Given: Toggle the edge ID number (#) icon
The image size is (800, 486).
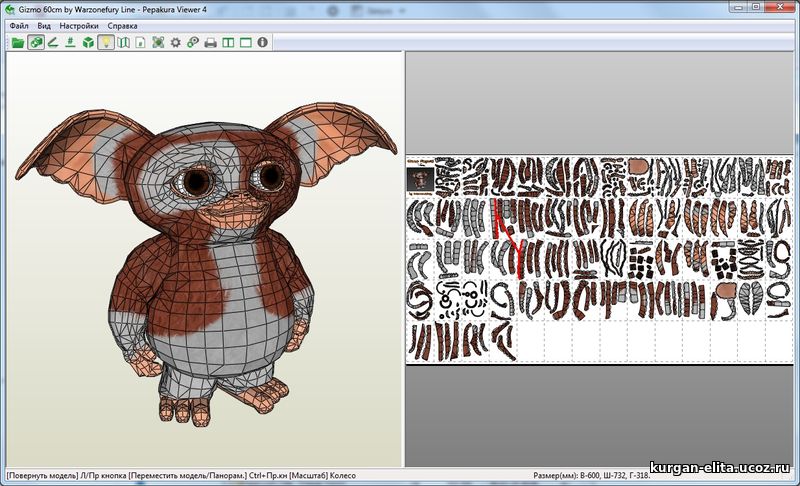Looking at the screenshot, I should coord(70,42).
